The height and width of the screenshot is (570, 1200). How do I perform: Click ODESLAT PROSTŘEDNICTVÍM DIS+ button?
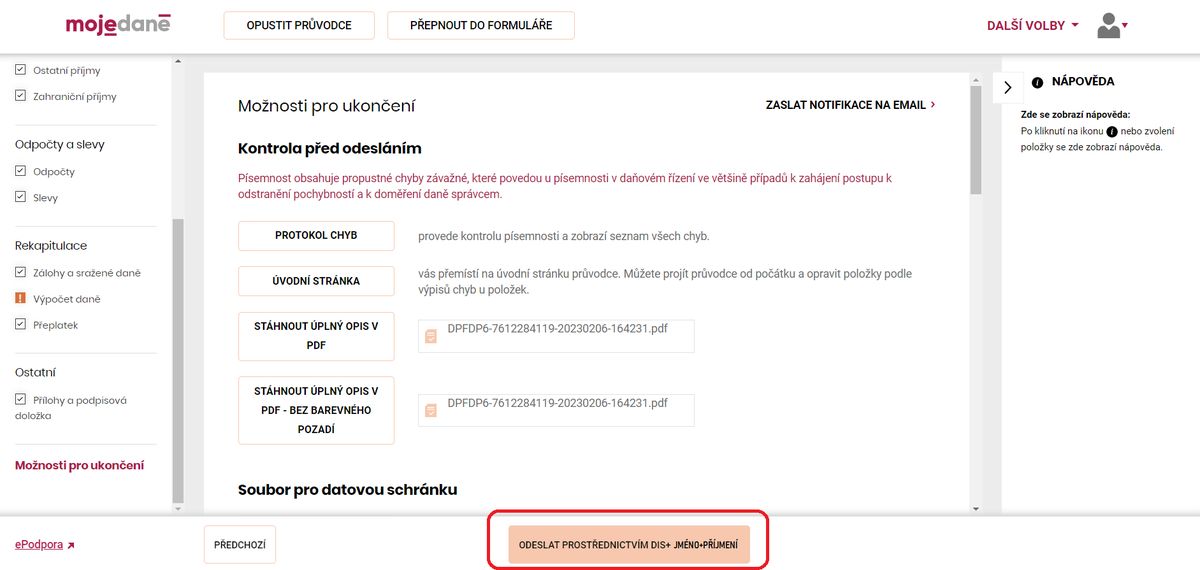[628, 545]
